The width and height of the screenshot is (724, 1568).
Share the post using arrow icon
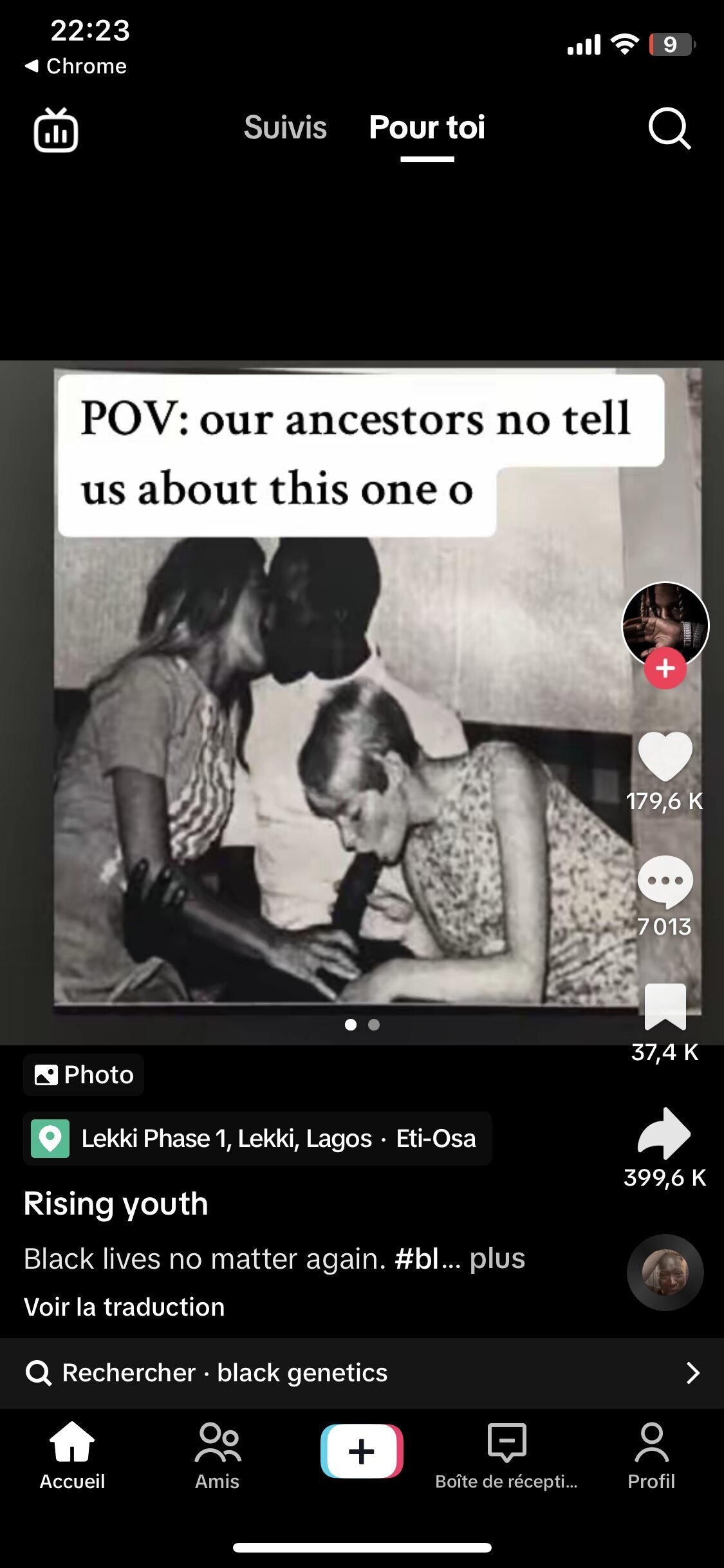click(664, 1133)
